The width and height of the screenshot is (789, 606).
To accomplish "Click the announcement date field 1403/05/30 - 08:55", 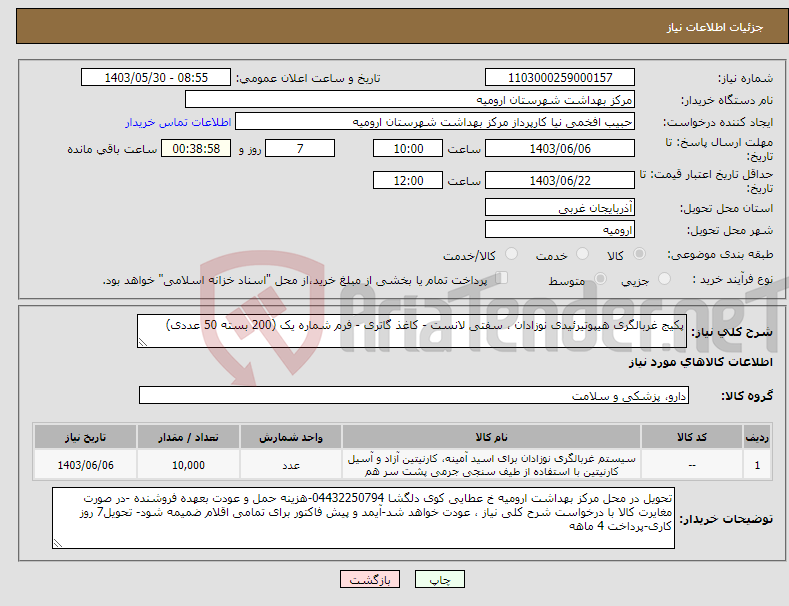I will coord(156,78).
